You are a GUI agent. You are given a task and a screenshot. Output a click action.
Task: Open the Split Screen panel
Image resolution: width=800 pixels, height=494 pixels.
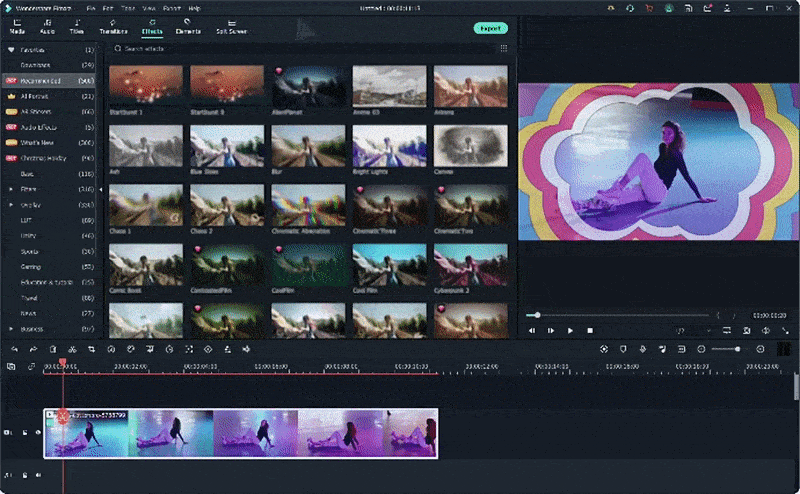coord(233,27)
